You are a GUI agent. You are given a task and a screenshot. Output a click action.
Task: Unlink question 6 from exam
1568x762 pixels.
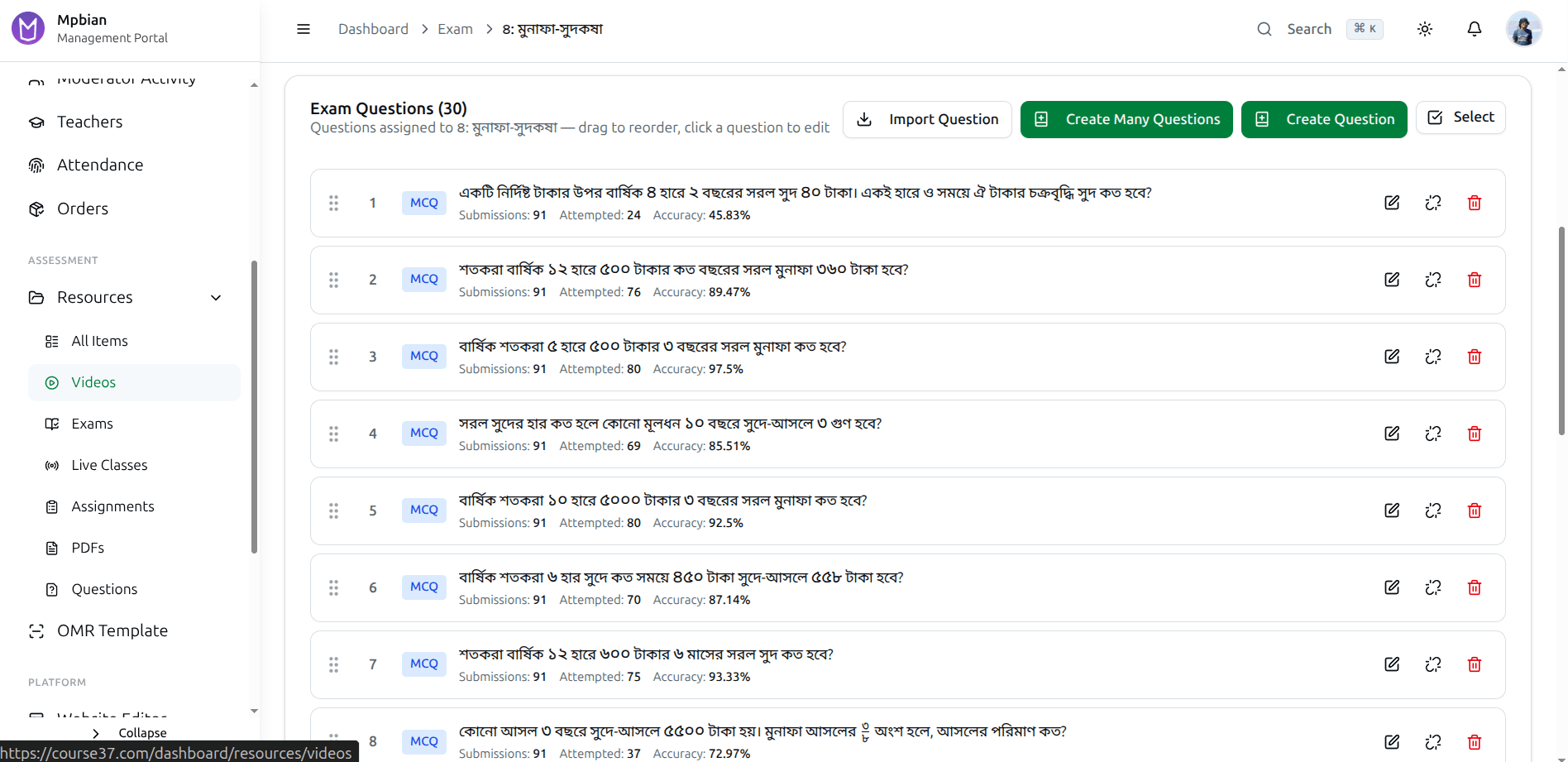[x=1433, y=587]
